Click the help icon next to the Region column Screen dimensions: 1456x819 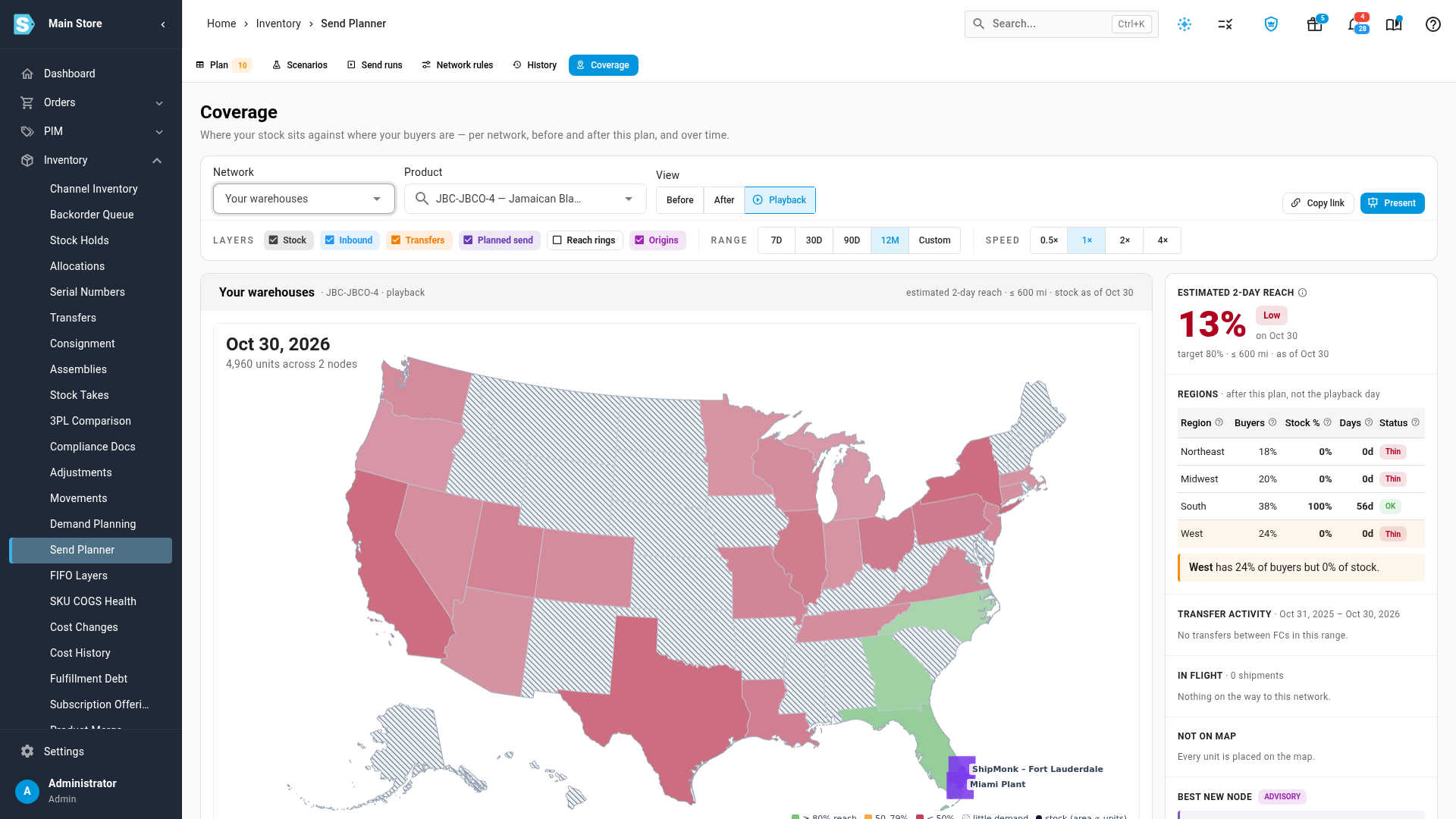[1219, 422]
